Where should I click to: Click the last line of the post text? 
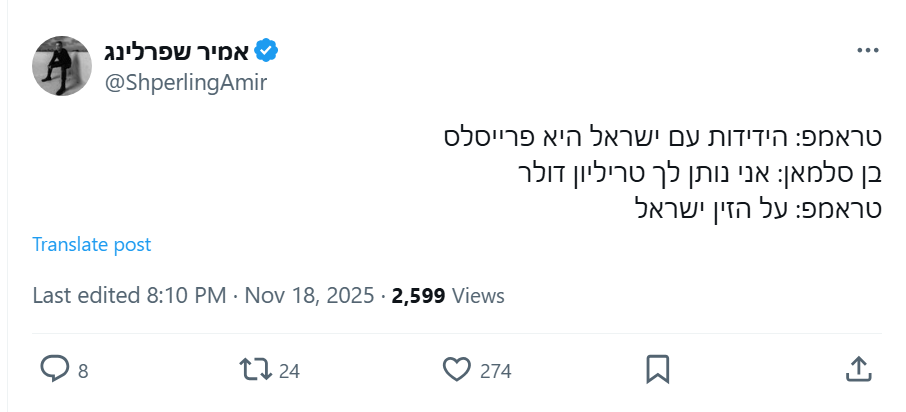coord(760,208)
